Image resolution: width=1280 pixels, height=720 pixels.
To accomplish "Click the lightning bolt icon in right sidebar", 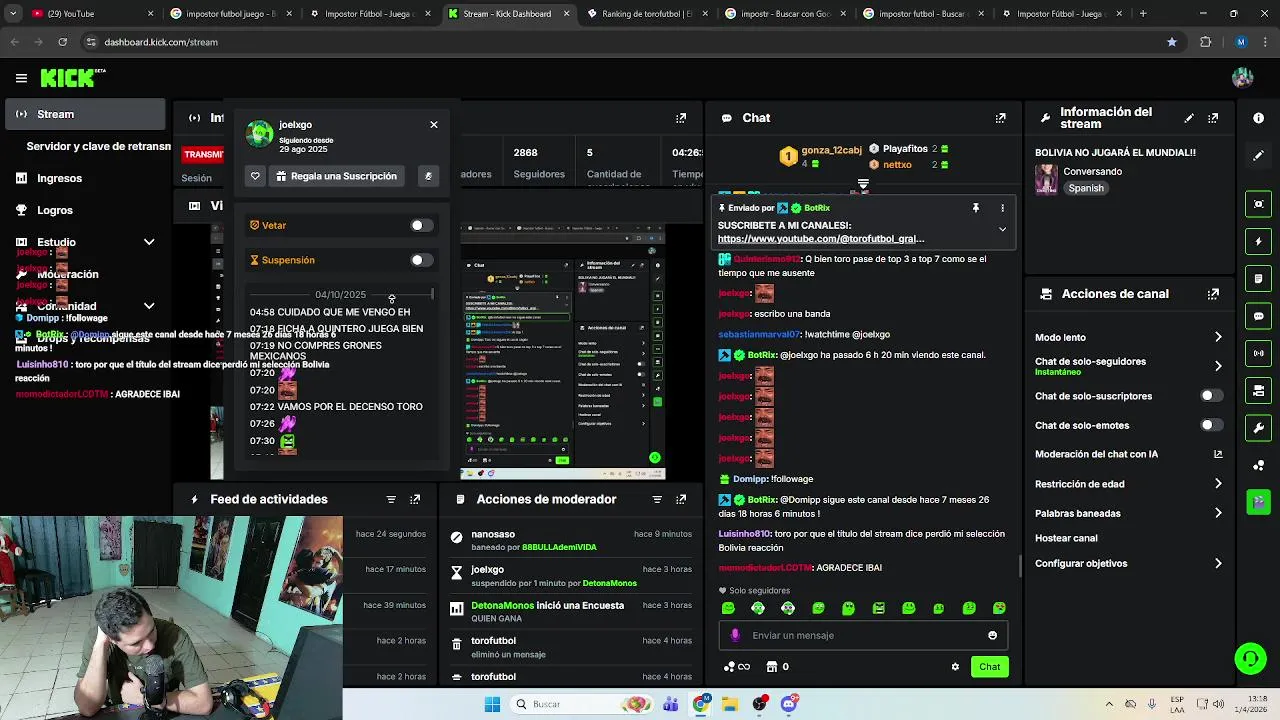I will (x=1258, y=242).
